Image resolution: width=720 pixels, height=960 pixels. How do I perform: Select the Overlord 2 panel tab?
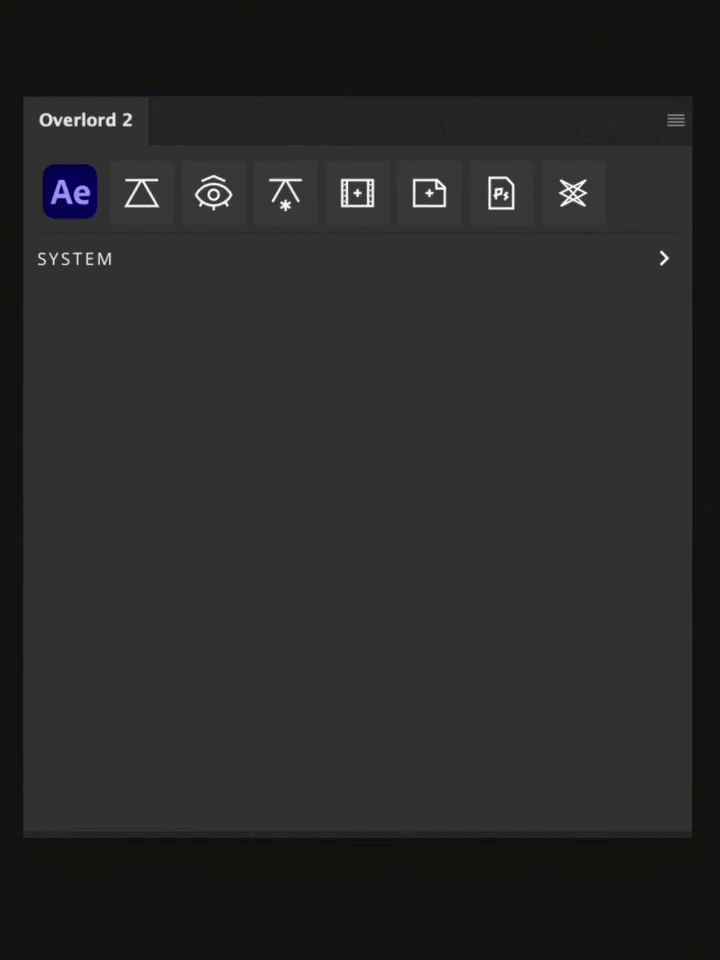(86, 120)
